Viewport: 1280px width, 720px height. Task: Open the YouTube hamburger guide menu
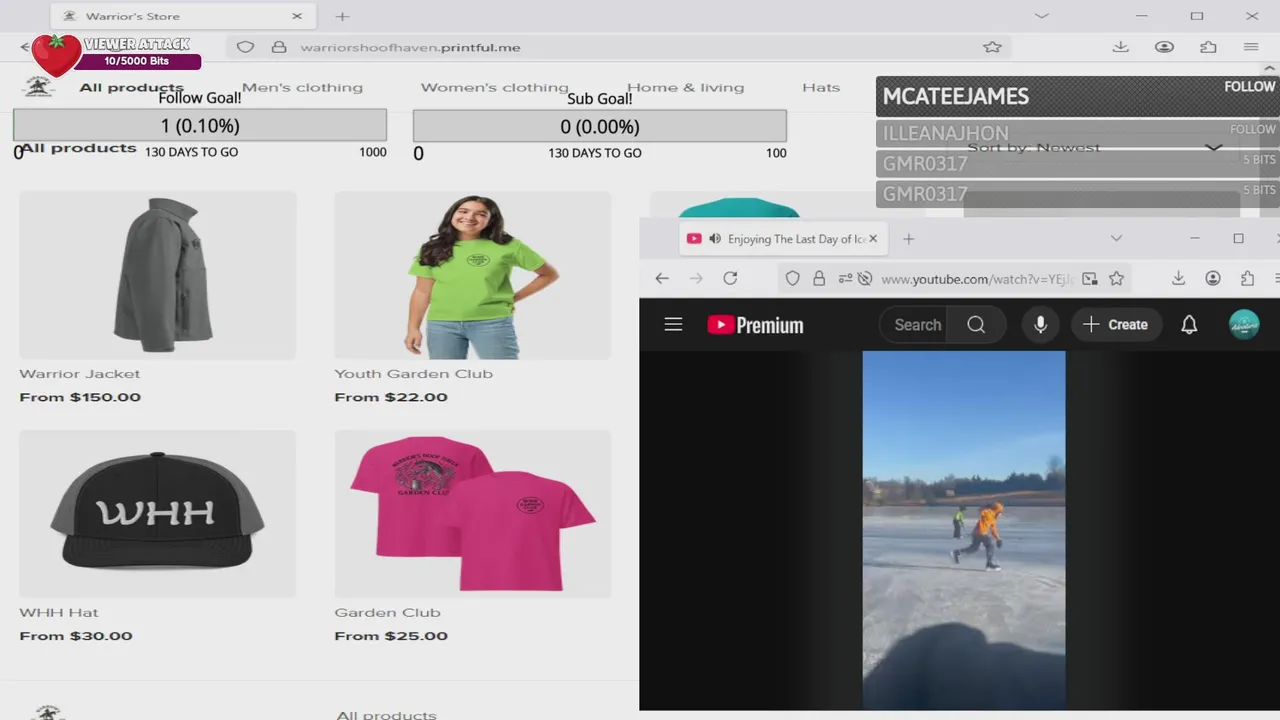pos(673,324)
